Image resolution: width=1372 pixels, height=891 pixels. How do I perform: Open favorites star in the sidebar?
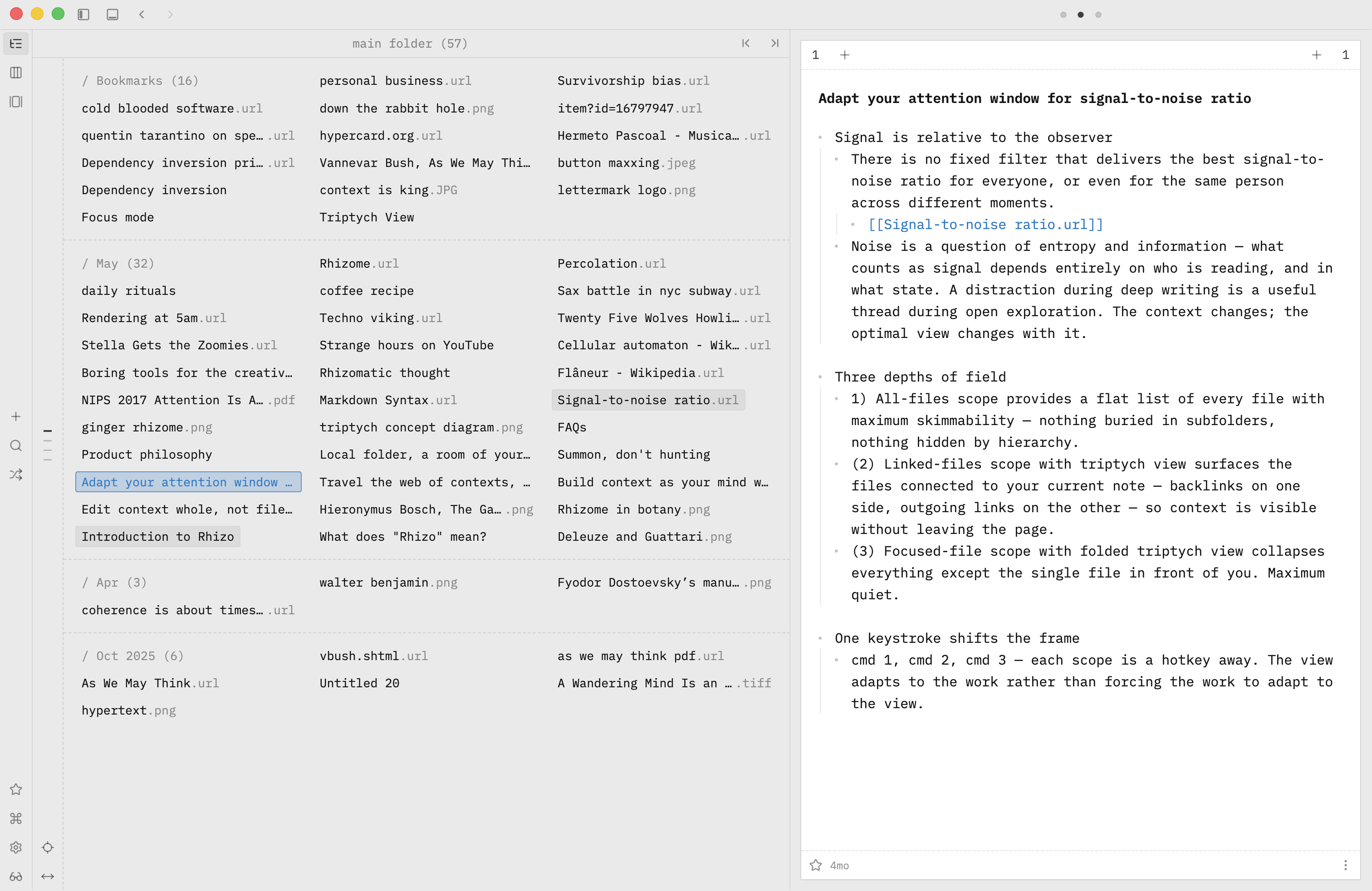[x=16, y=789]
